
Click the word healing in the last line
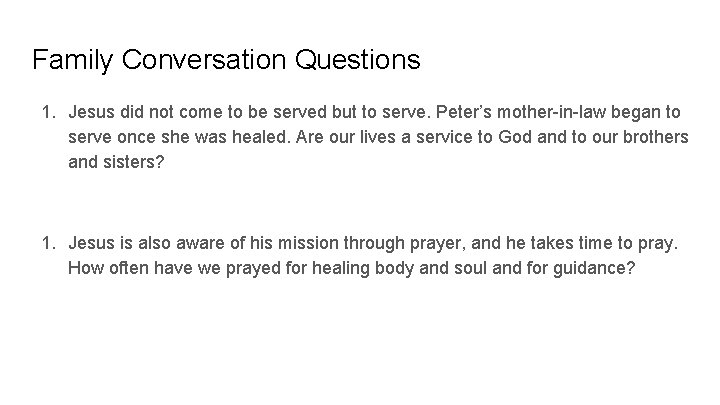coord(341,269)
